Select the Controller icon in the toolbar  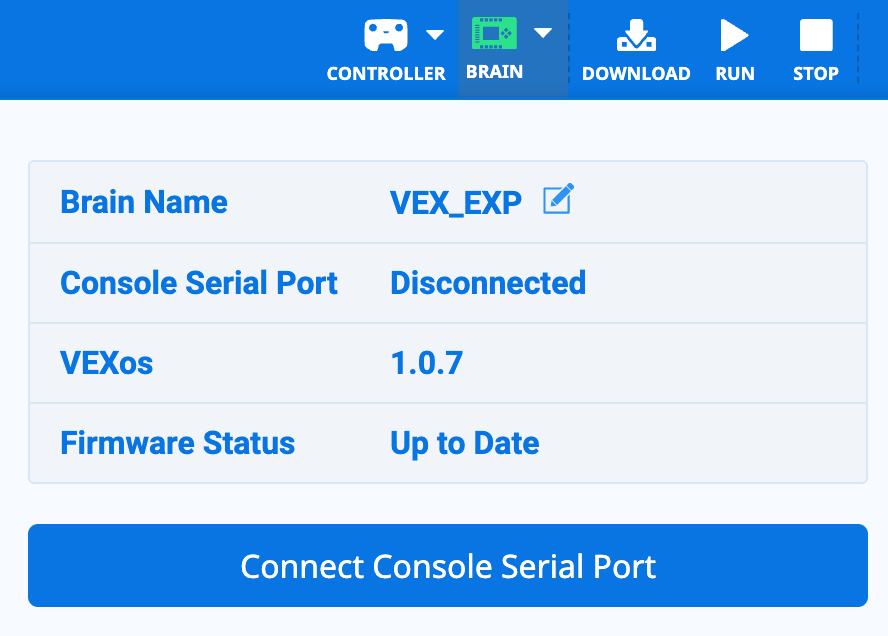pos(385,35)
